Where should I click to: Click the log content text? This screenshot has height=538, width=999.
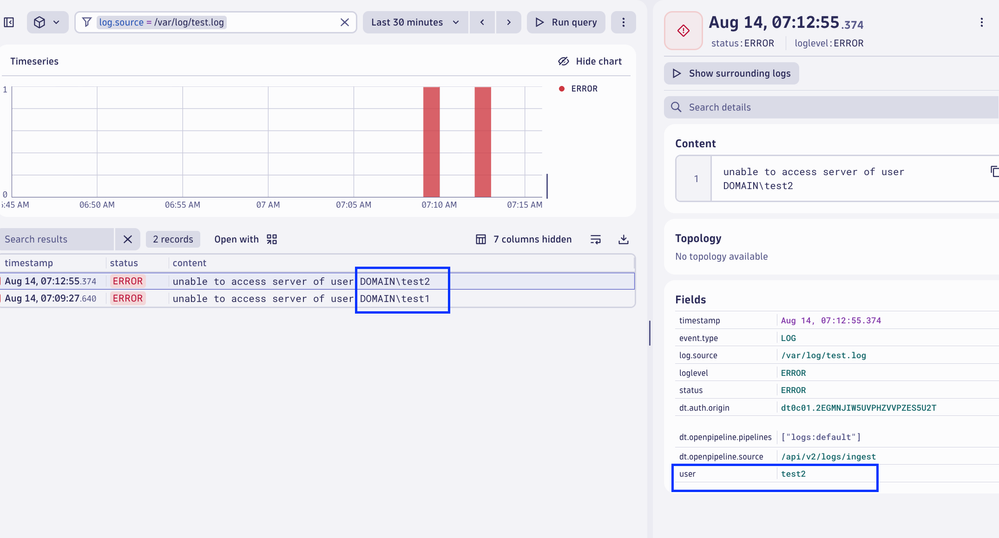coord(814,178)
